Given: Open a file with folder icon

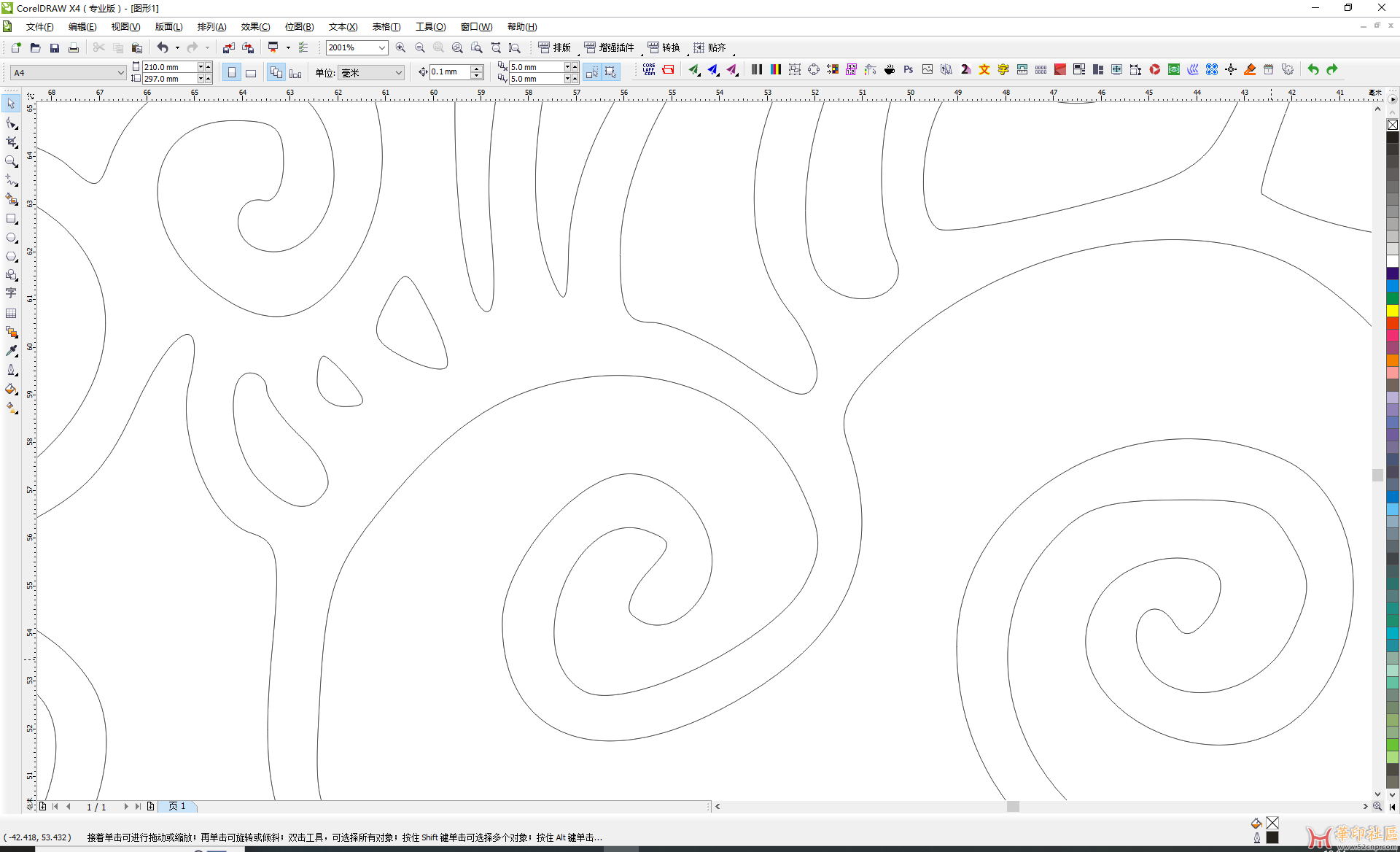Looking at the screenshot, I should (35, 47).
